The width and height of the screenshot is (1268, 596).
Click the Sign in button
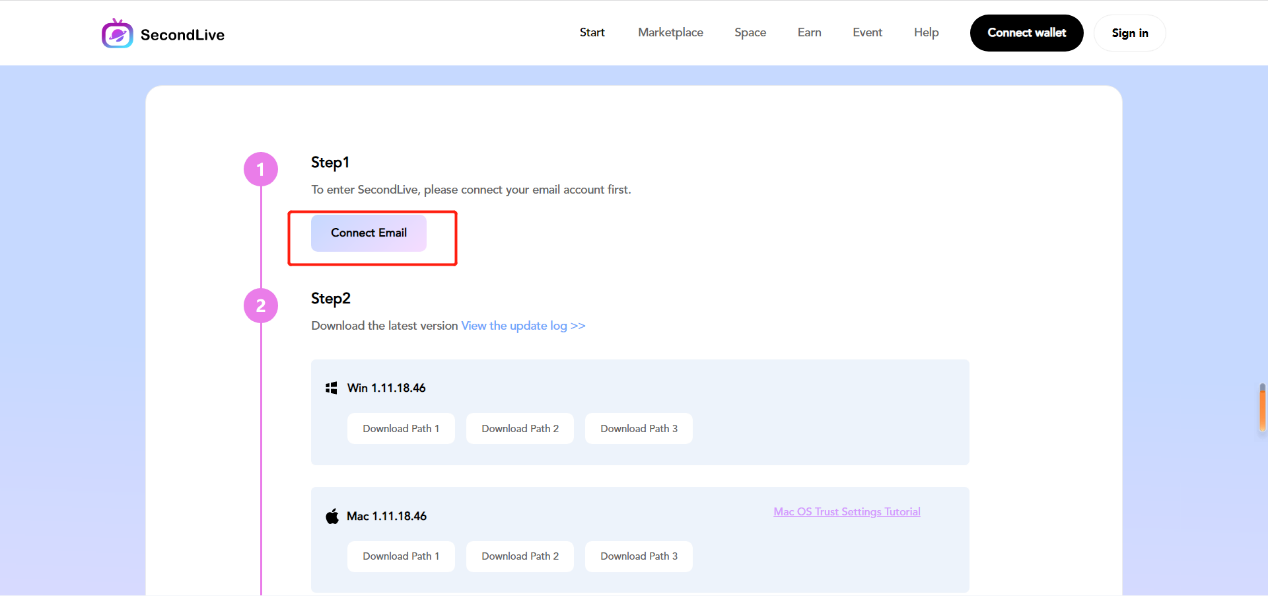pyautogui.click(x=1129, y=33)
